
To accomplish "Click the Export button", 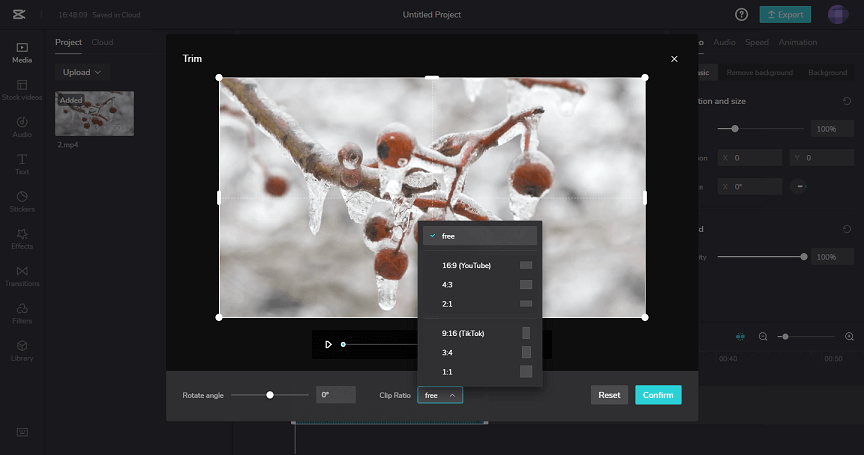I will (x=785, y=14).
